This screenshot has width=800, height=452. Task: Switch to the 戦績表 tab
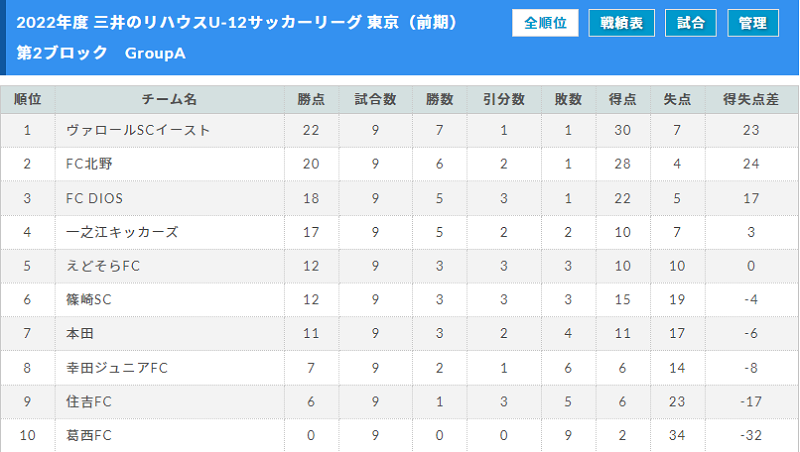coord(621,23)
